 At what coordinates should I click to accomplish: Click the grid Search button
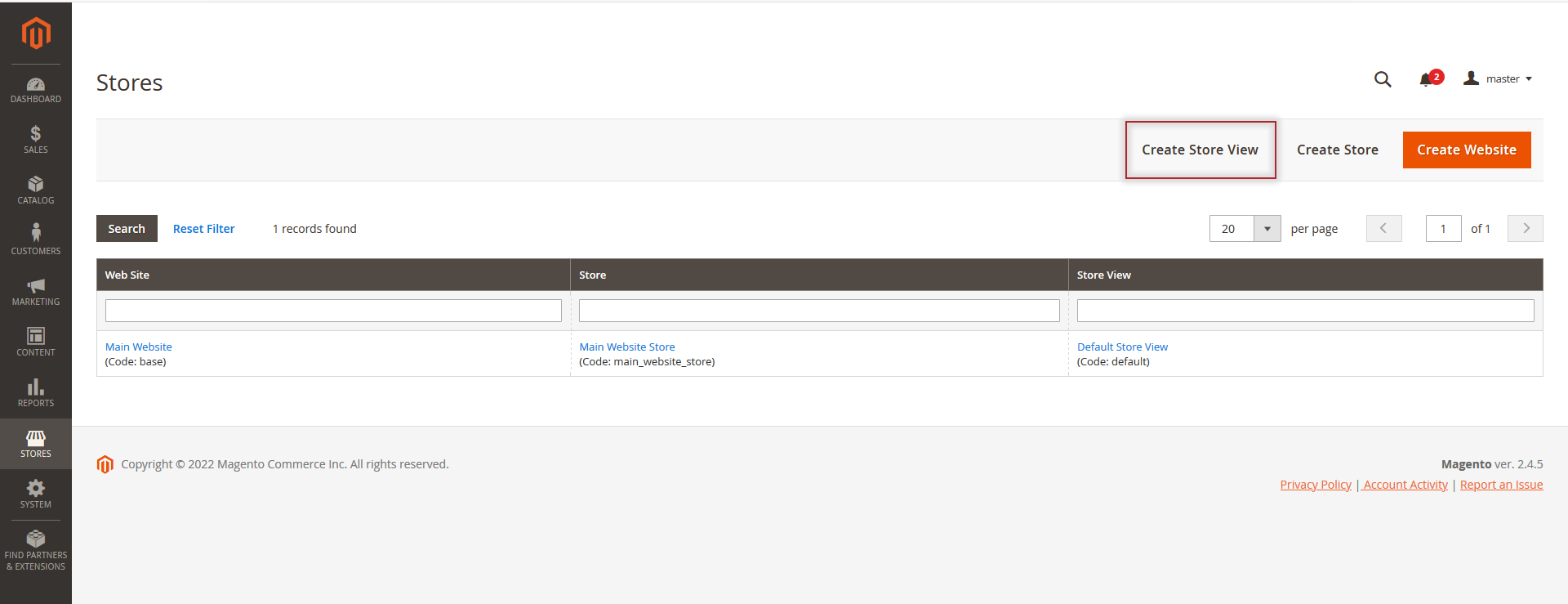point(127,229)
